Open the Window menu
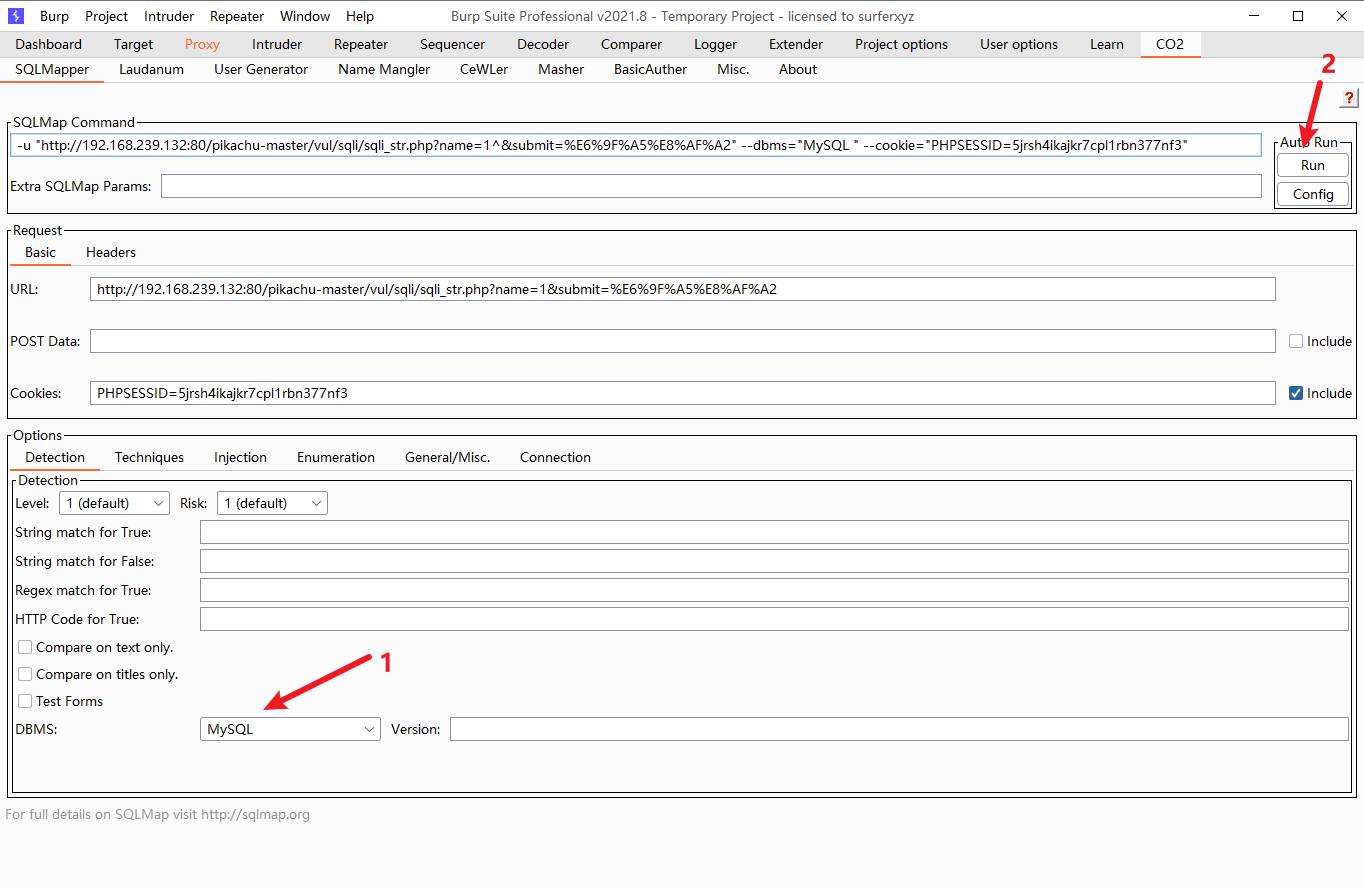 point(305,16)
